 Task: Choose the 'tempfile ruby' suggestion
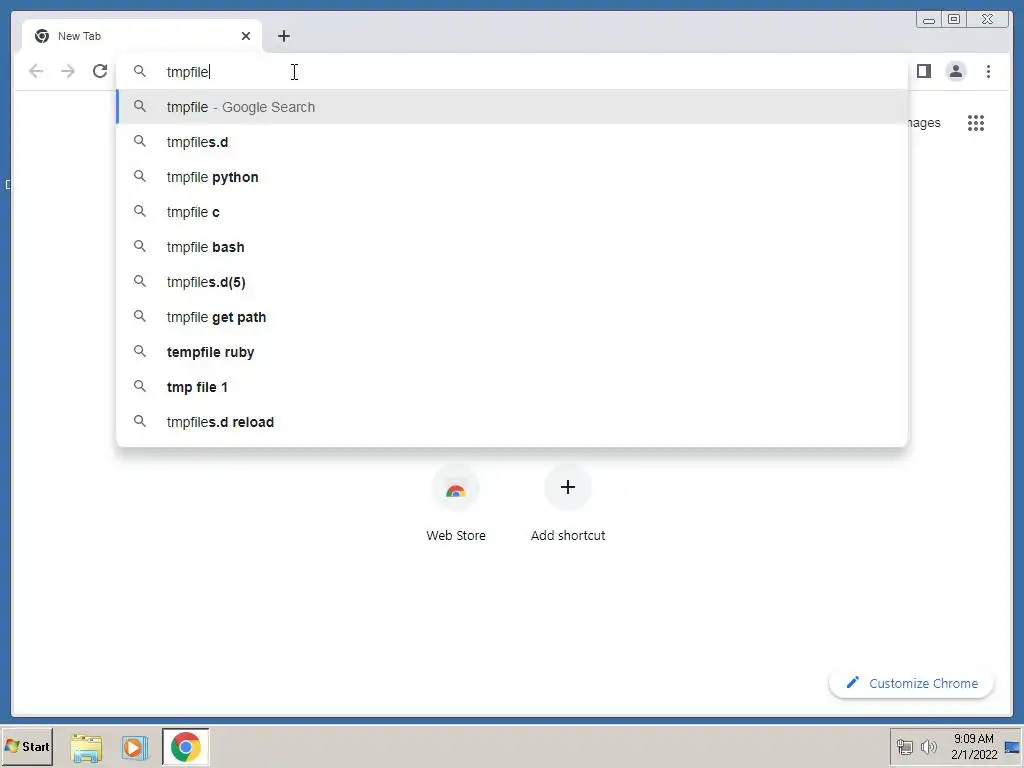pos(512,352)
